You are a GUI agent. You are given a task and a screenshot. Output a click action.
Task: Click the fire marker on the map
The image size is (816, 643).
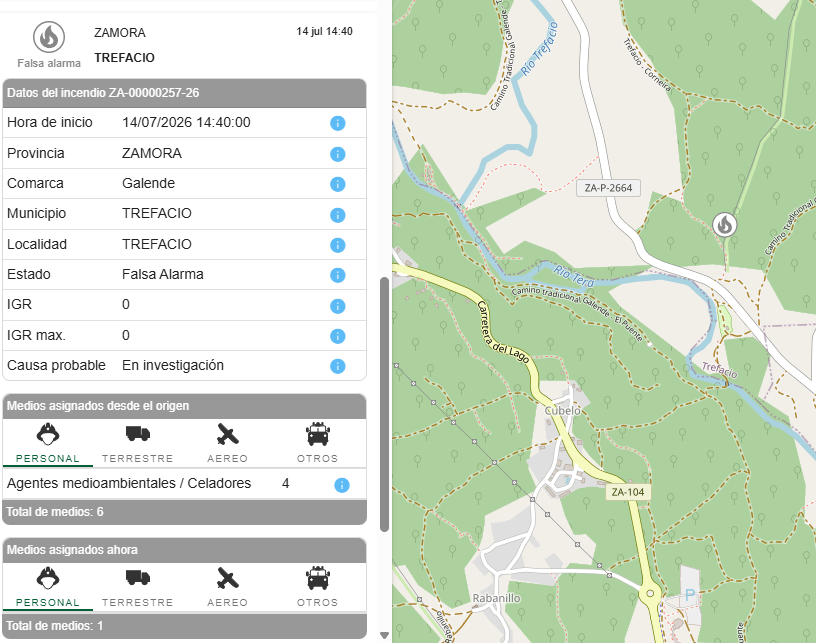[724, 225]
